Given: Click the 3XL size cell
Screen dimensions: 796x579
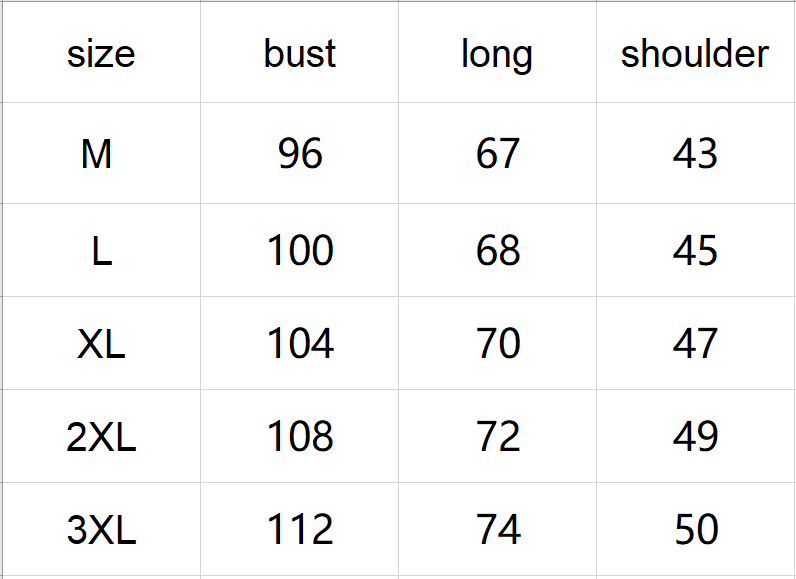Looking at the screenshot, I should (101, 531).
